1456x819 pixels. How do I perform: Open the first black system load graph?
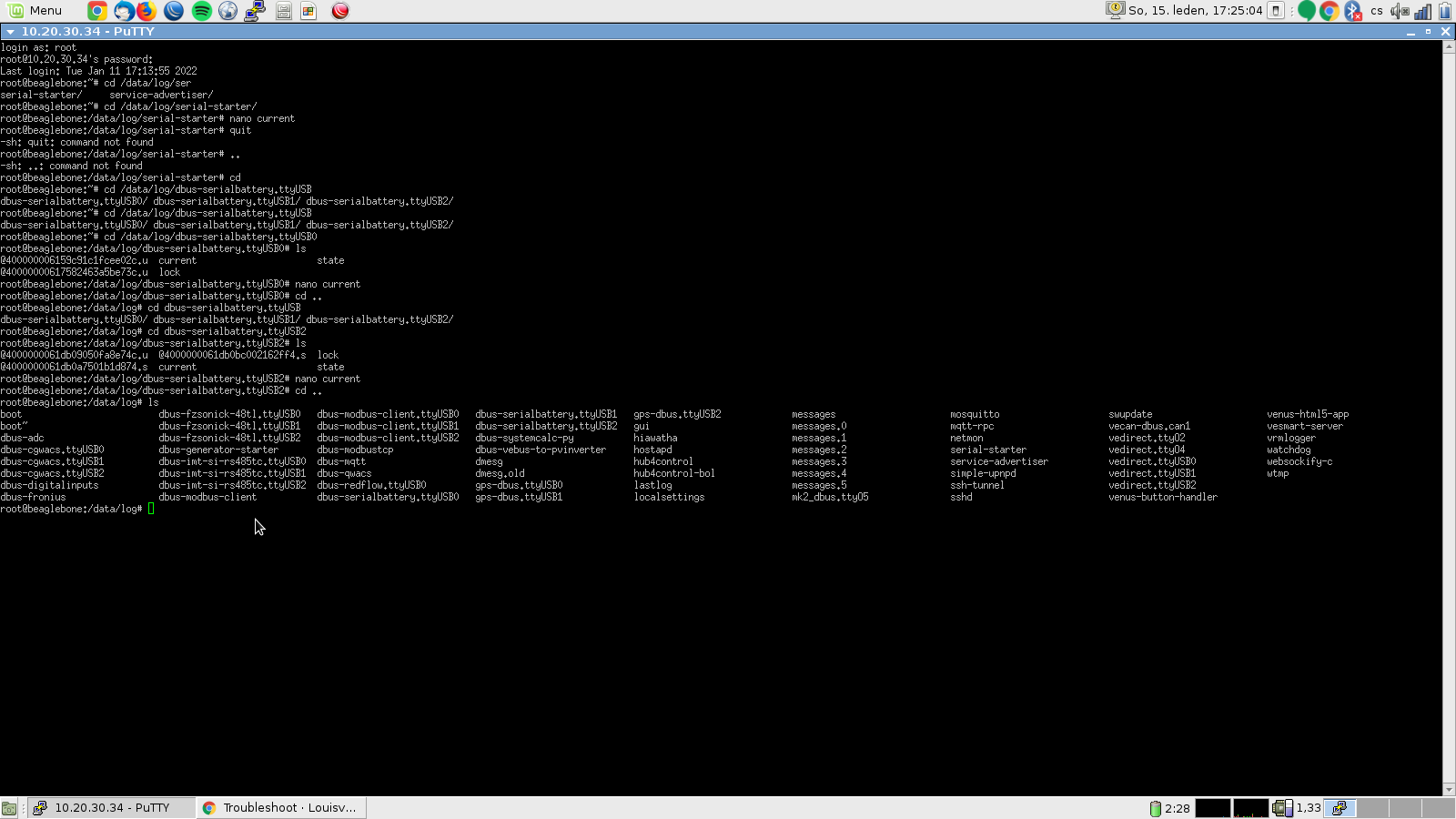(x=1212, y=808)
